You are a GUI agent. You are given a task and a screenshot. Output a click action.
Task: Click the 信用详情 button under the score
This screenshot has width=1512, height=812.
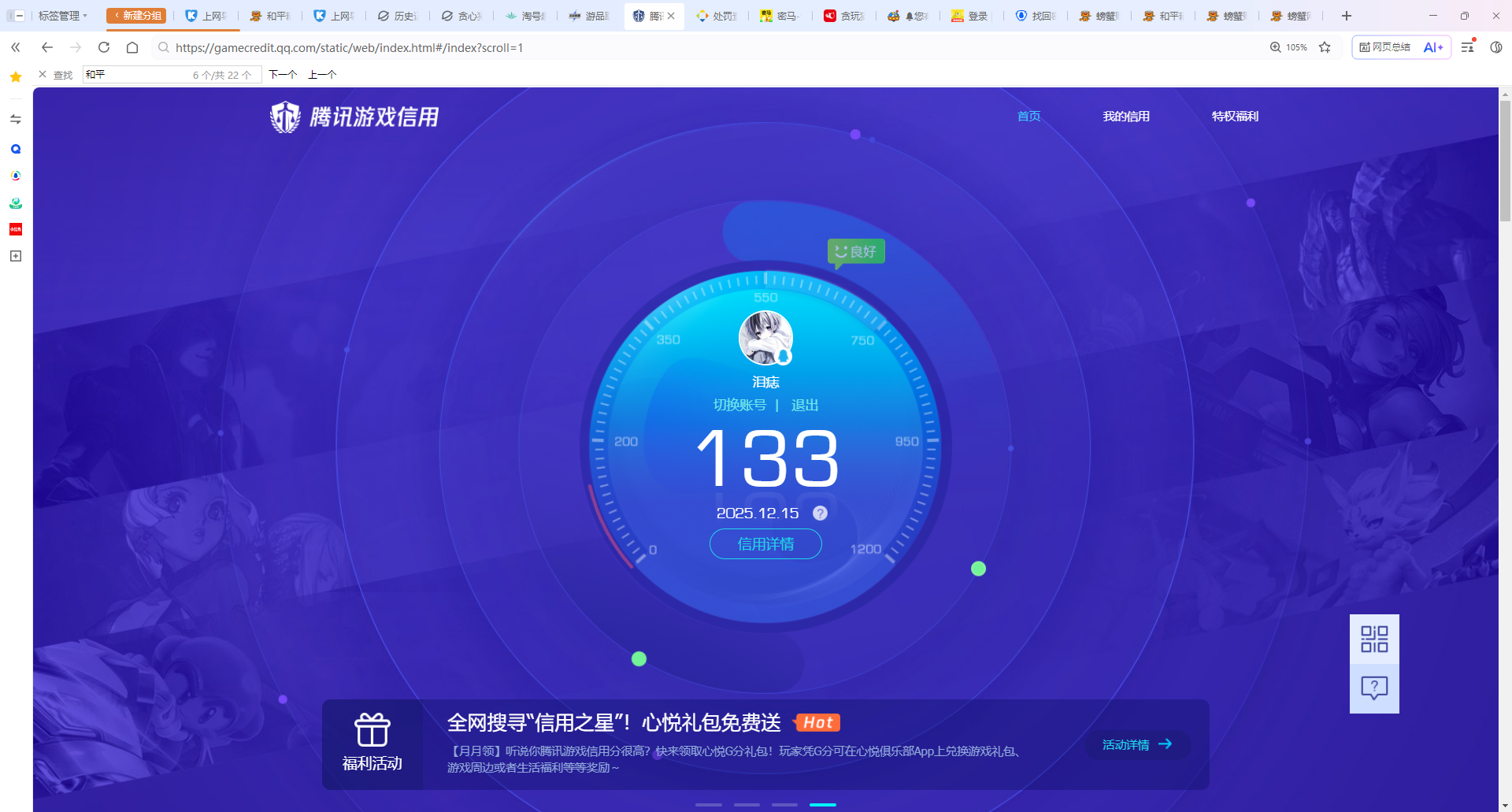click(x=765, y=543)
